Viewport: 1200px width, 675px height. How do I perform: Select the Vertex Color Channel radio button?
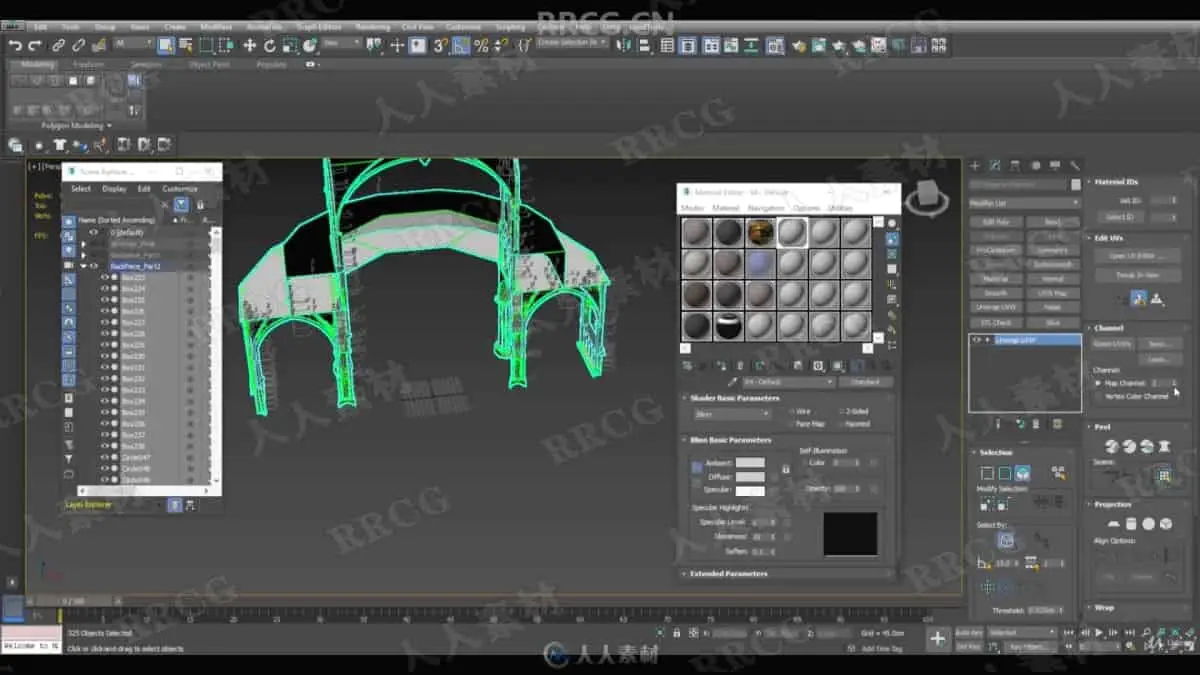click(x=1097, y=396)
